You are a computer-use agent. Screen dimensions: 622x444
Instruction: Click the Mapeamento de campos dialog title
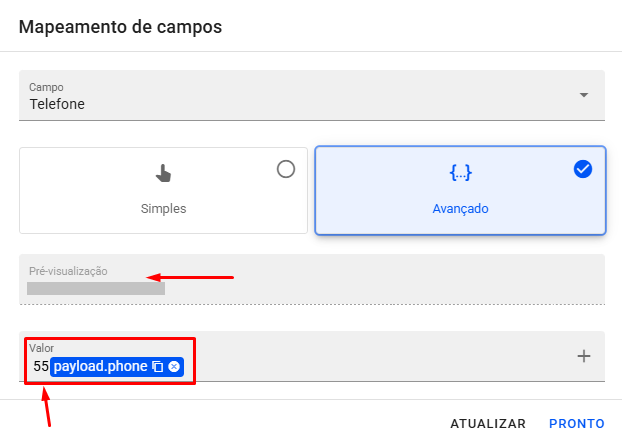pos(120,26)
